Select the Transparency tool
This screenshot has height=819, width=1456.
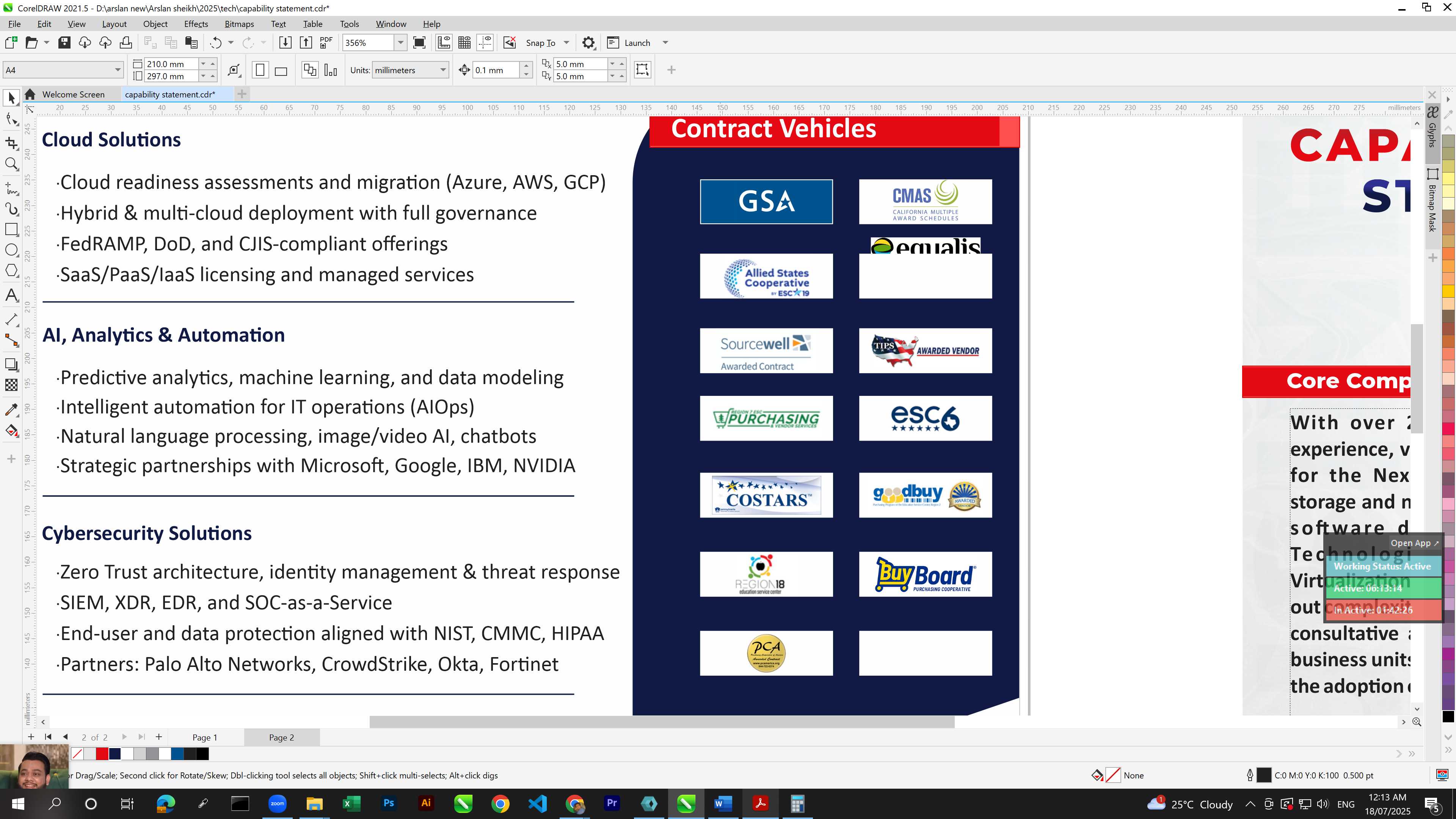point(11,386)
